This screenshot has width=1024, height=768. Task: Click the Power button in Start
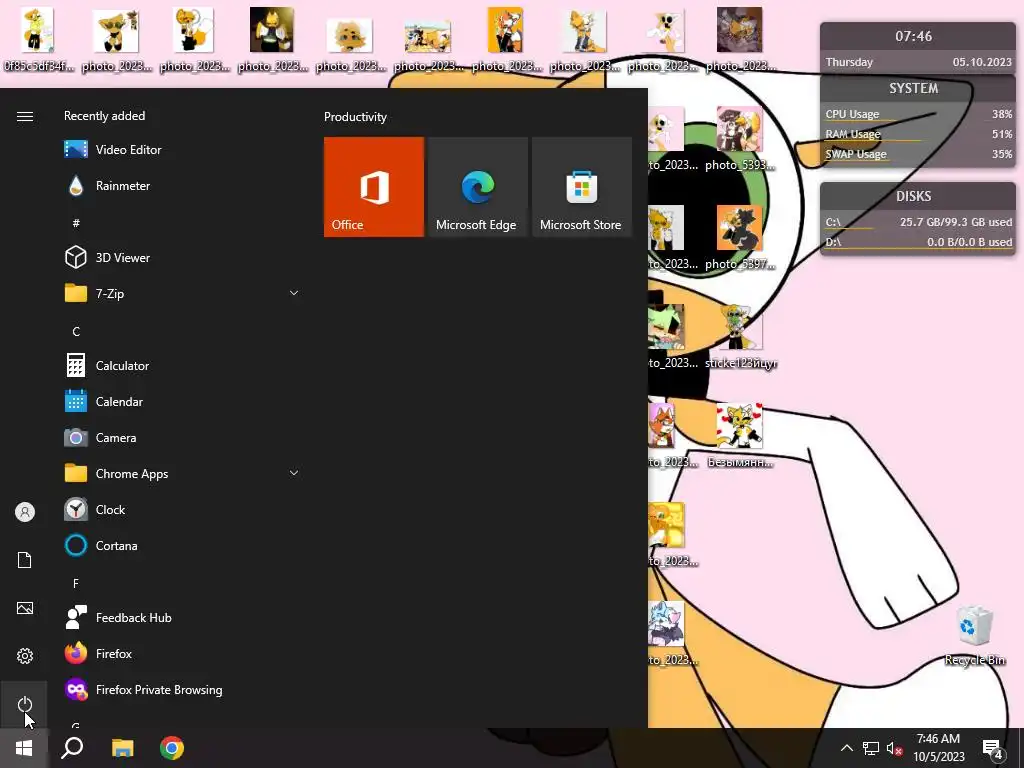pyautogui.click(x=25, y=704)
